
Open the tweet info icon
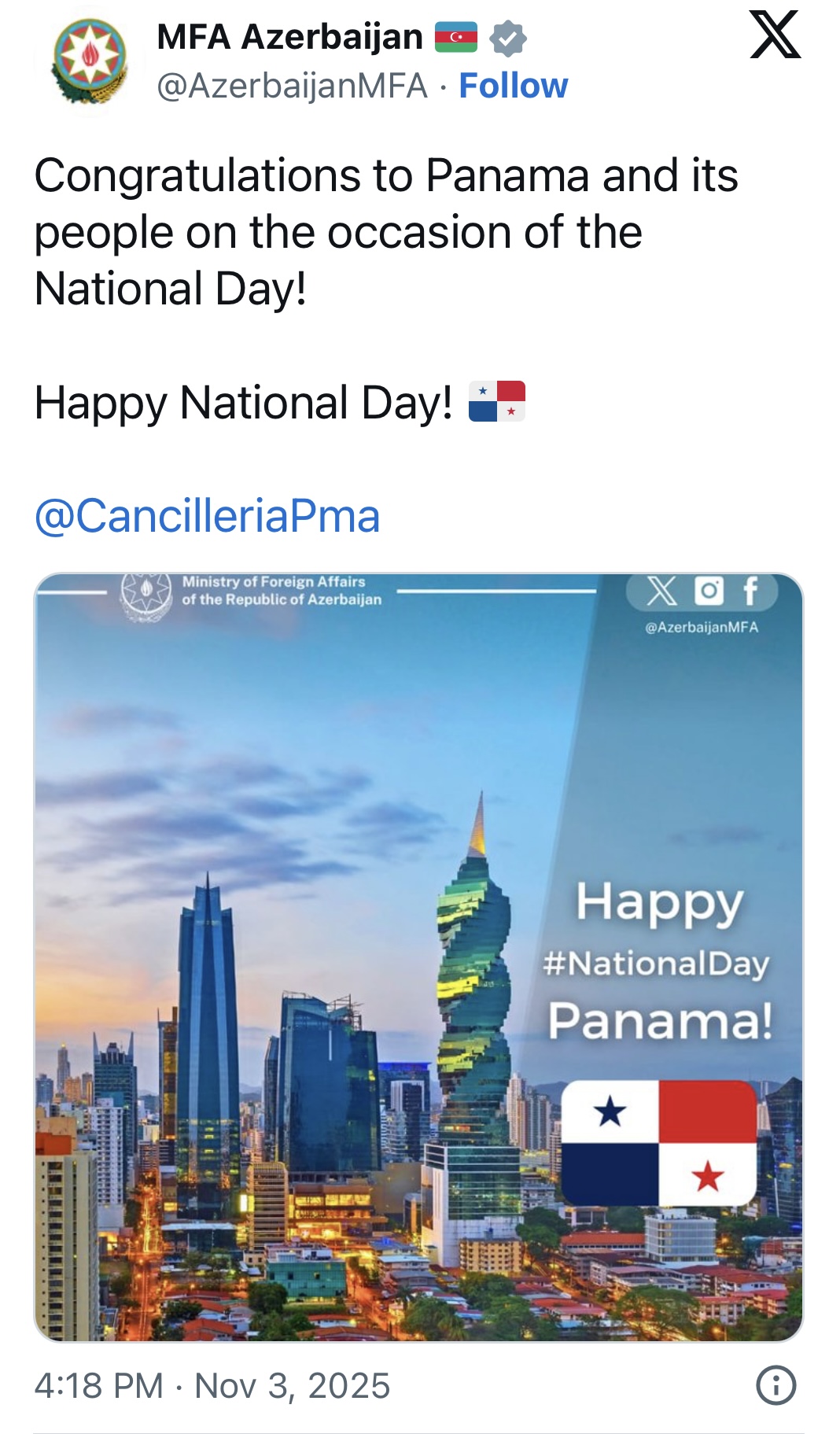[776, 1385]
